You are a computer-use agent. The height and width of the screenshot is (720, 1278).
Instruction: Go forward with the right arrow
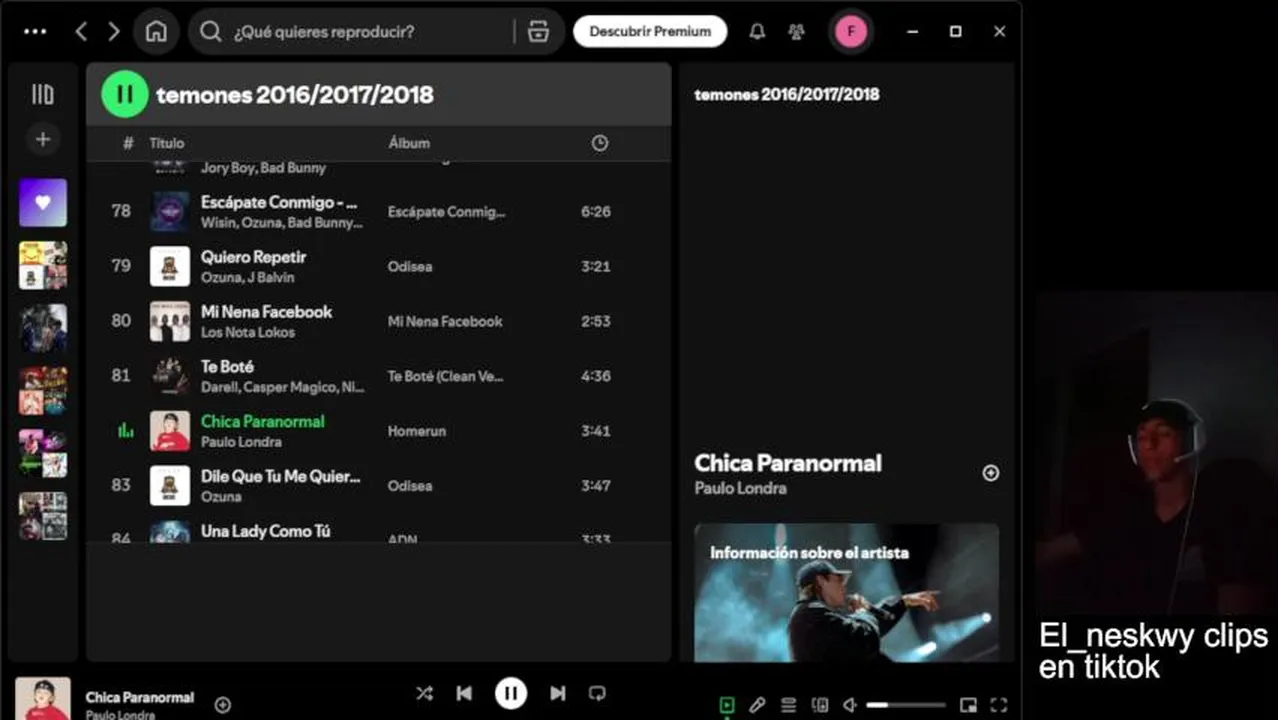pos(113,31)
